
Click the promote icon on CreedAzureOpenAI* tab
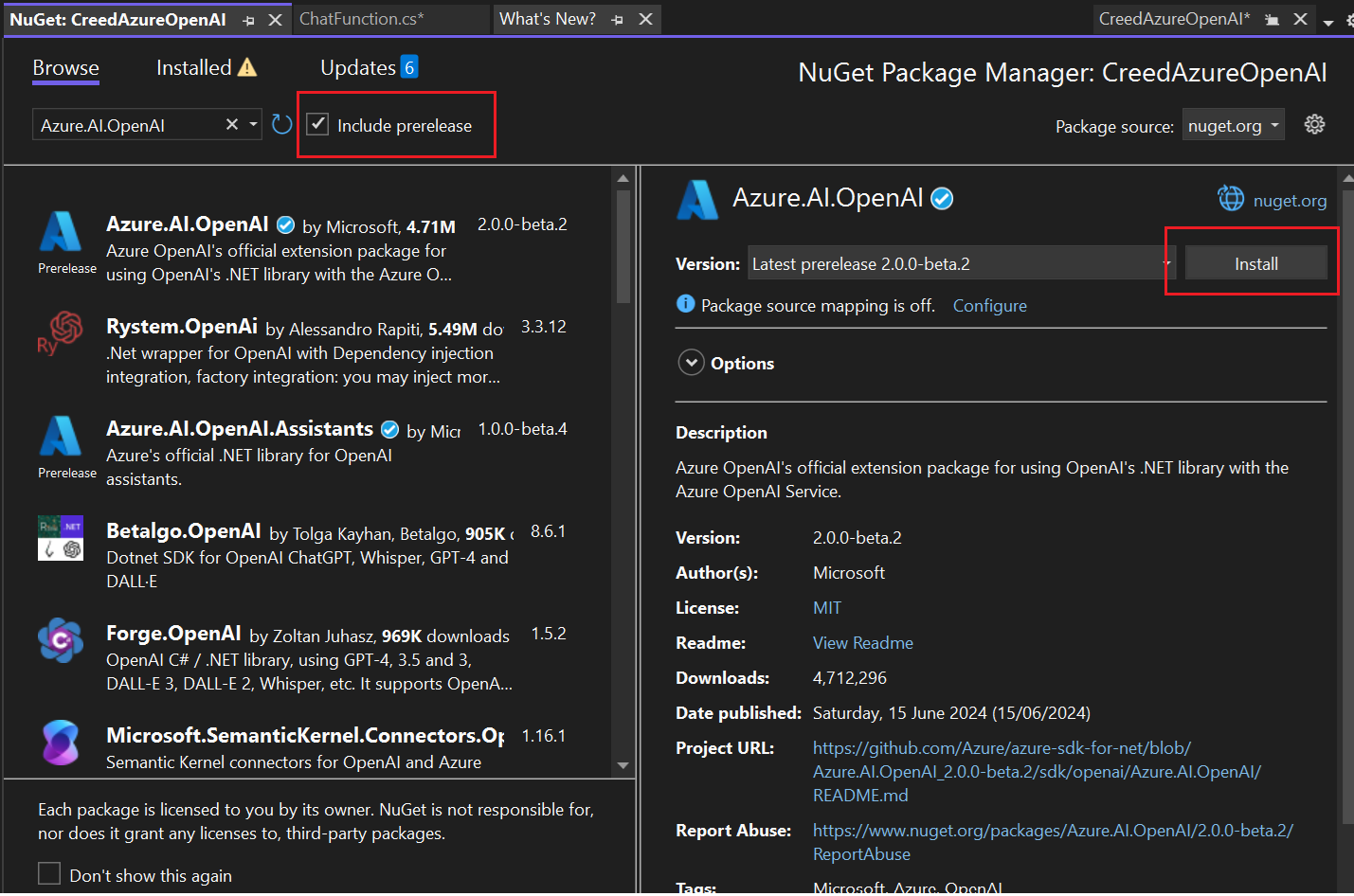(1273, 19)
